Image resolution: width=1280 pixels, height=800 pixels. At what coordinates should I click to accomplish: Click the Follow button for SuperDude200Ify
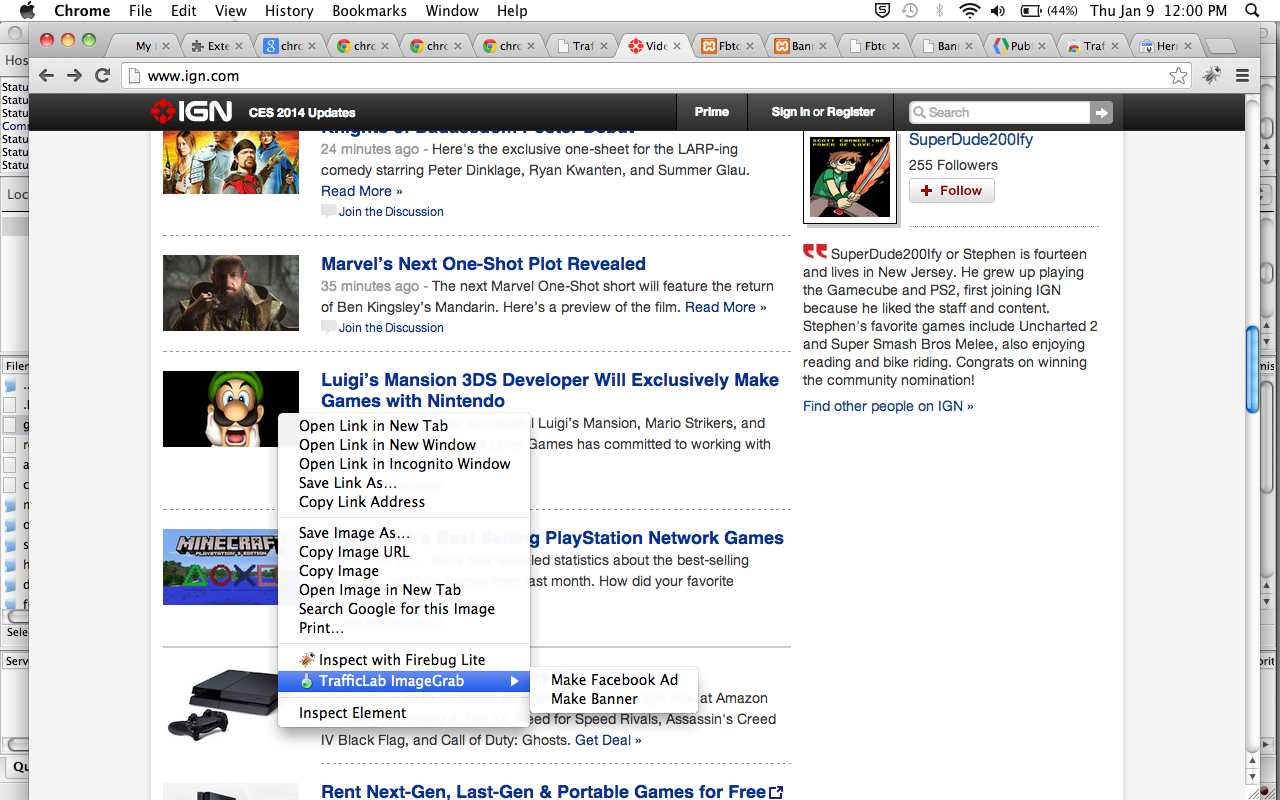click(951, 191)
